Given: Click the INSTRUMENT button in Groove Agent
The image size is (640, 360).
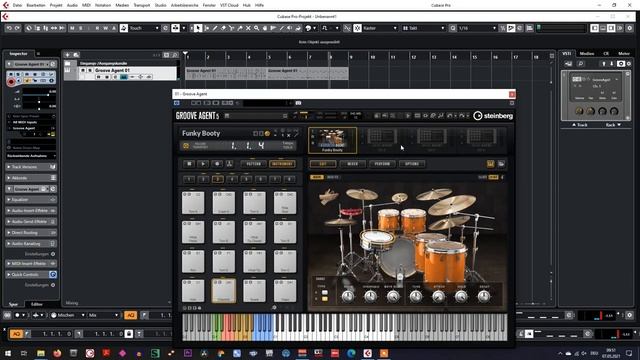Looking at the screenshot, I should [x=282, y=164].
